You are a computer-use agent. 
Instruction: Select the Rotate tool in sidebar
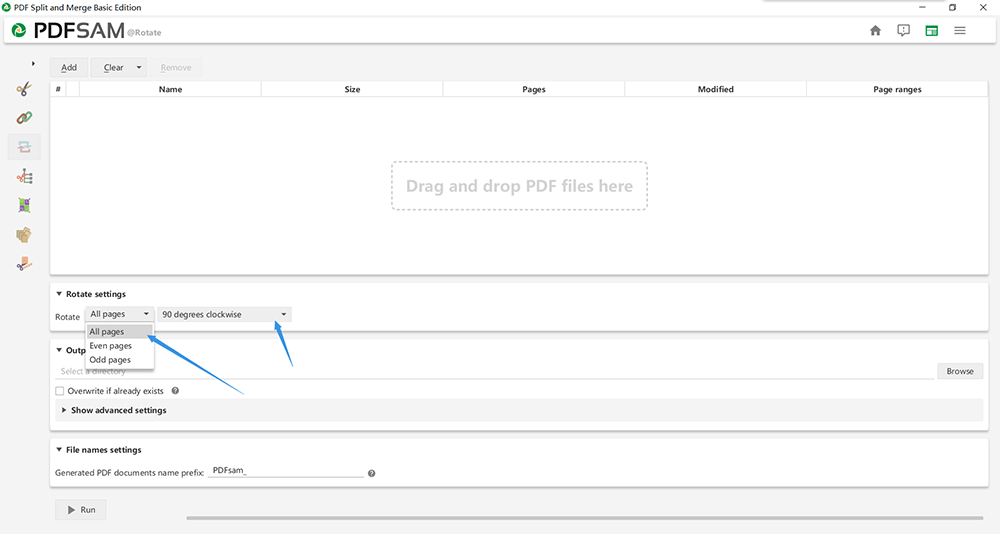coord(24,147)
